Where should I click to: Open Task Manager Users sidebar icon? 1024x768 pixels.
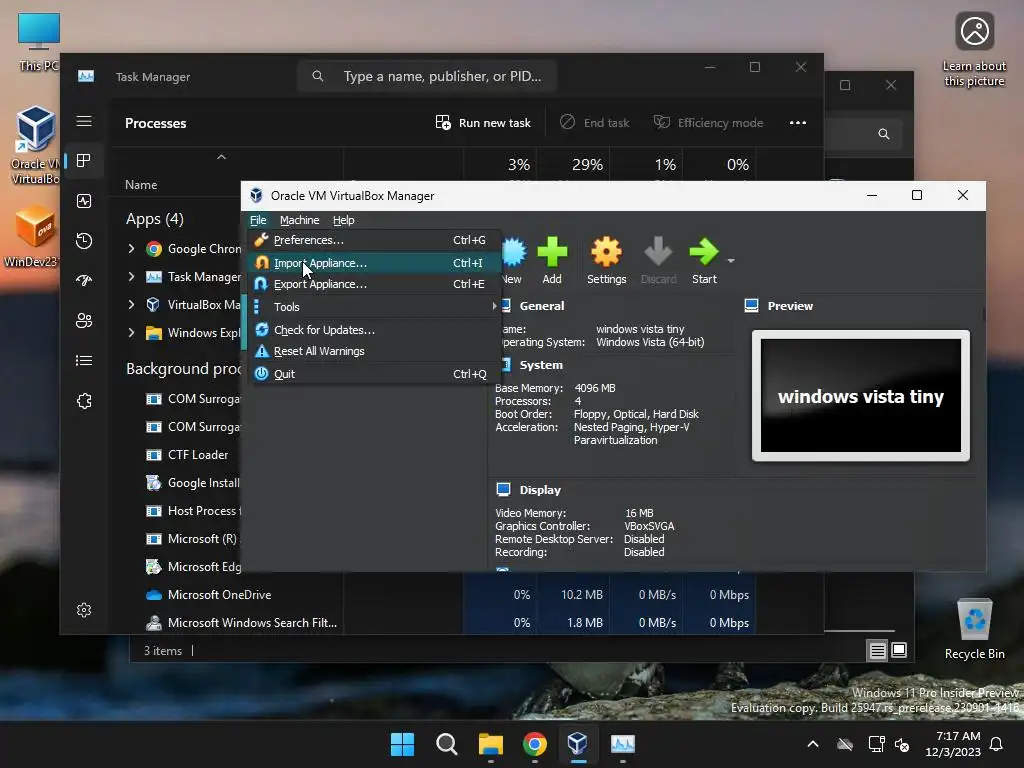point(84,321)
